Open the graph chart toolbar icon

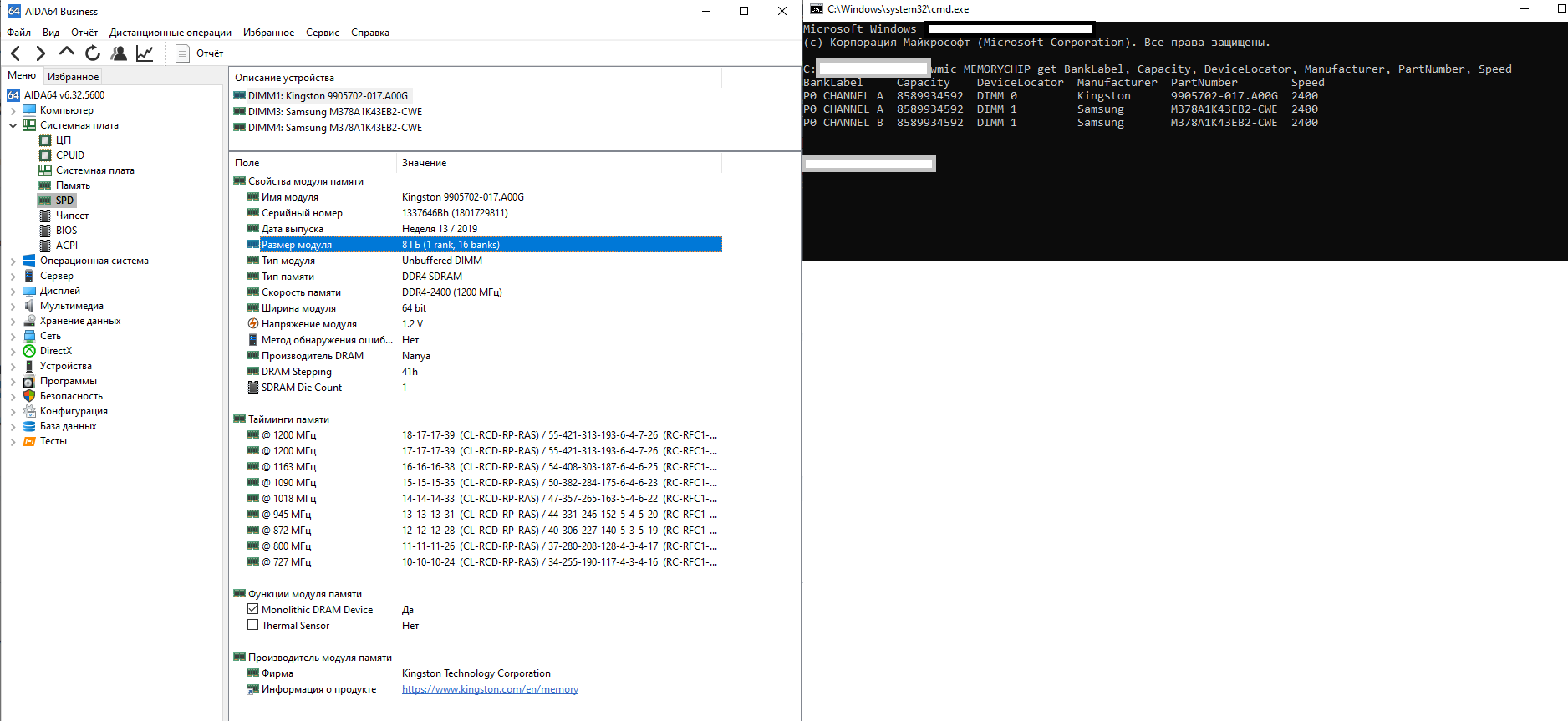pyautogui.click(x=145, y=53)
